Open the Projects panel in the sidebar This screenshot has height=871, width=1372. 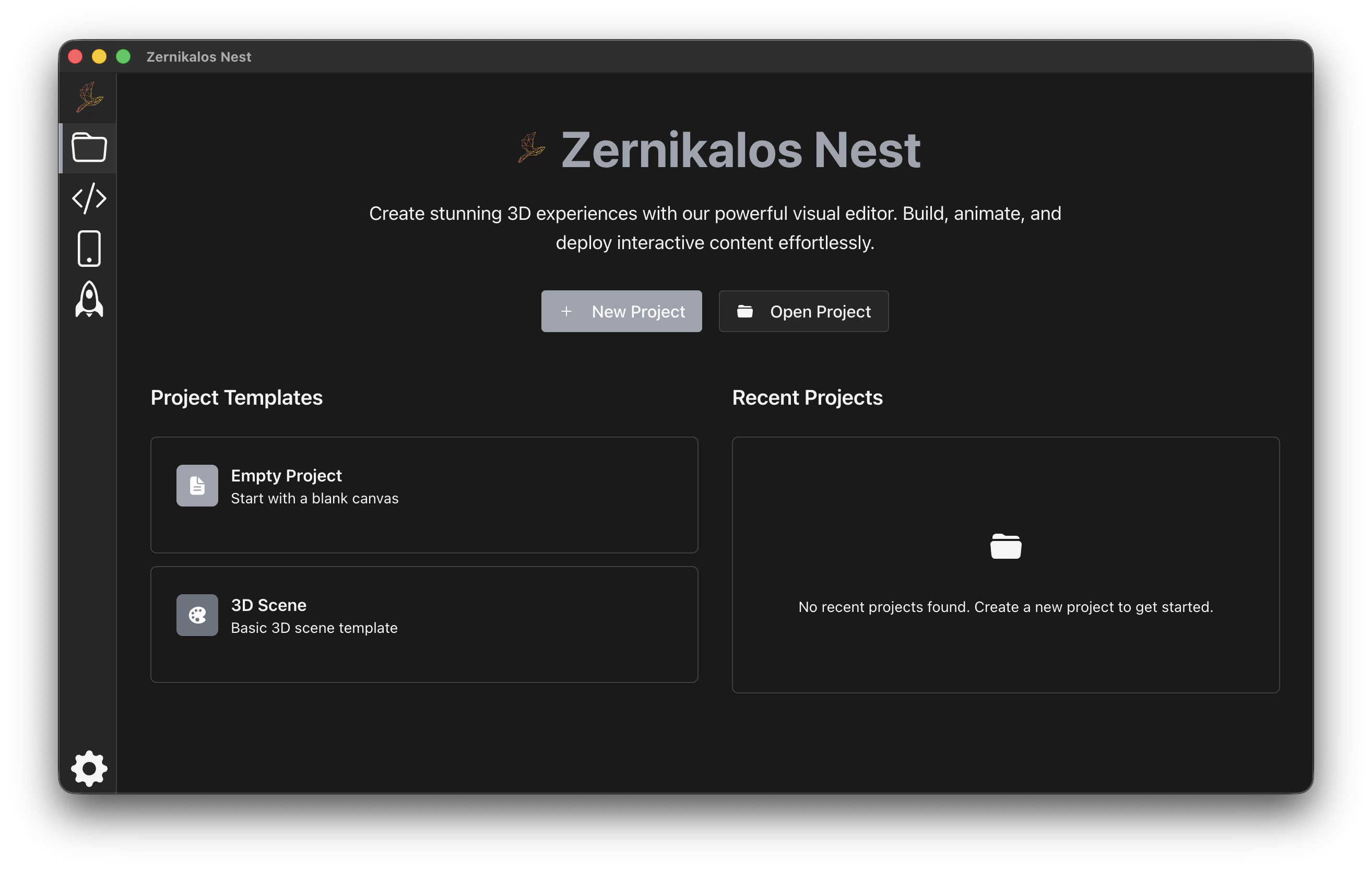[89, 148]
